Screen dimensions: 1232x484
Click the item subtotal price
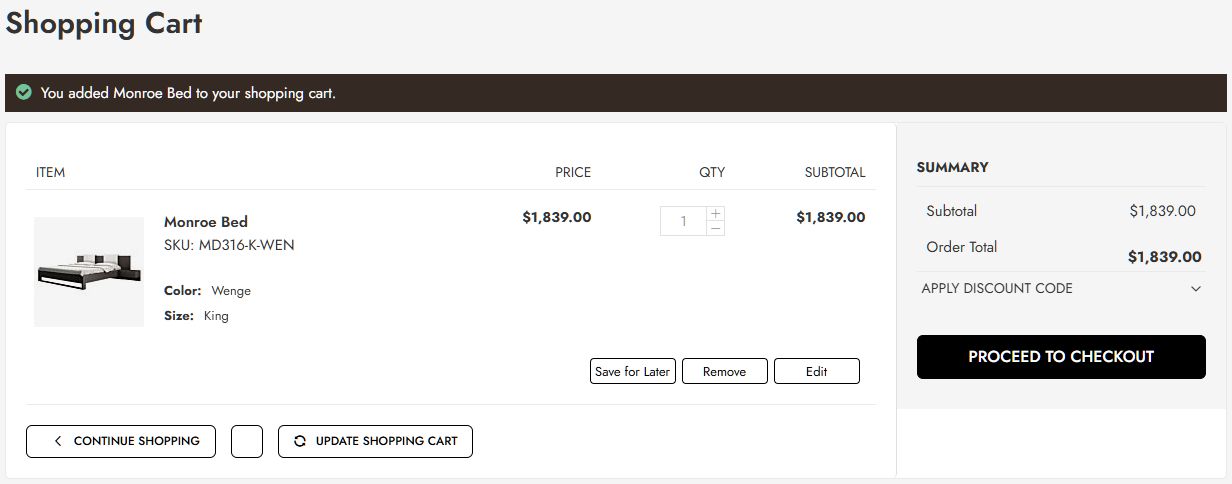point(830,217)
